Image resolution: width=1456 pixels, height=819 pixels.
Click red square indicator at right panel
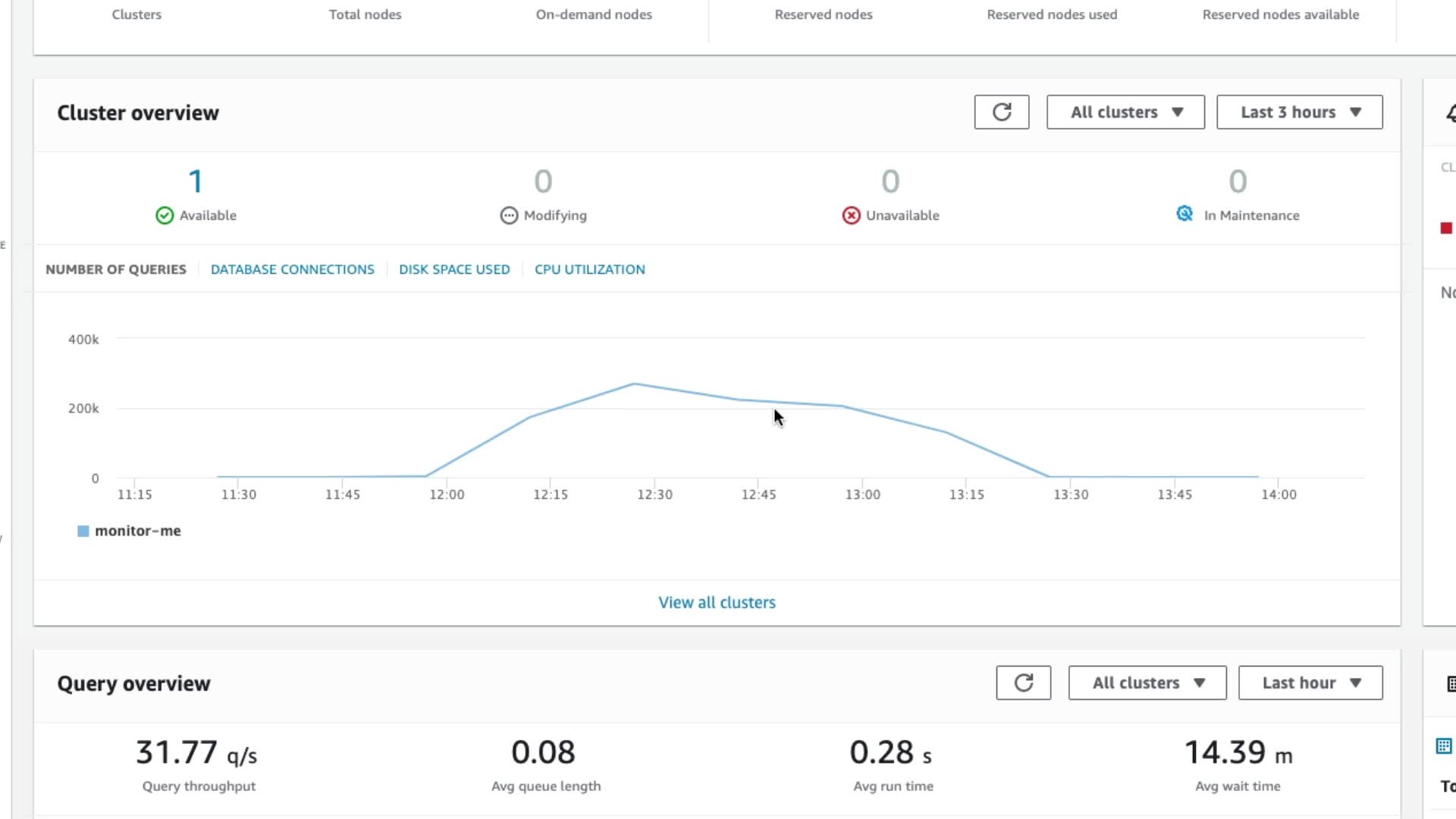click(x=1446, y=228)
